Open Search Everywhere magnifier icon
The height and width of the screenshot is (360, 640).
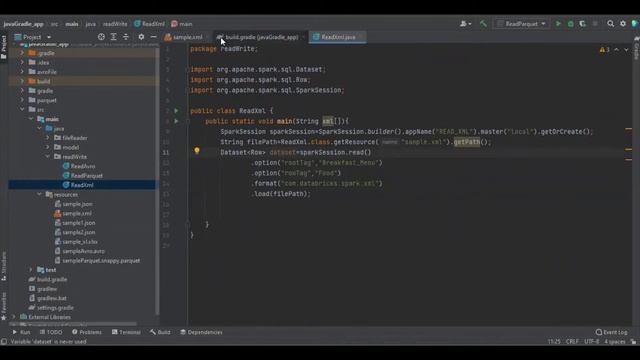coord(610,24)
